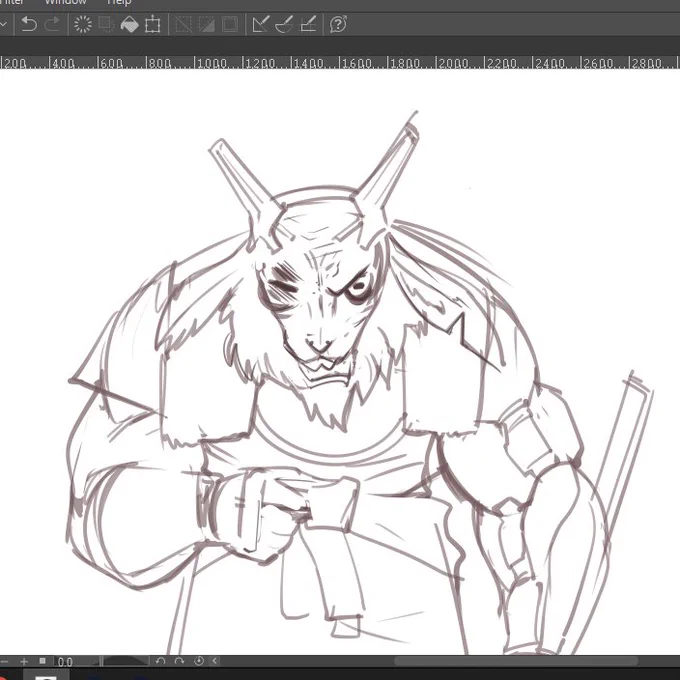
Task: Open Clip Studio support question-mark icon
Action: tap(338, 24)
